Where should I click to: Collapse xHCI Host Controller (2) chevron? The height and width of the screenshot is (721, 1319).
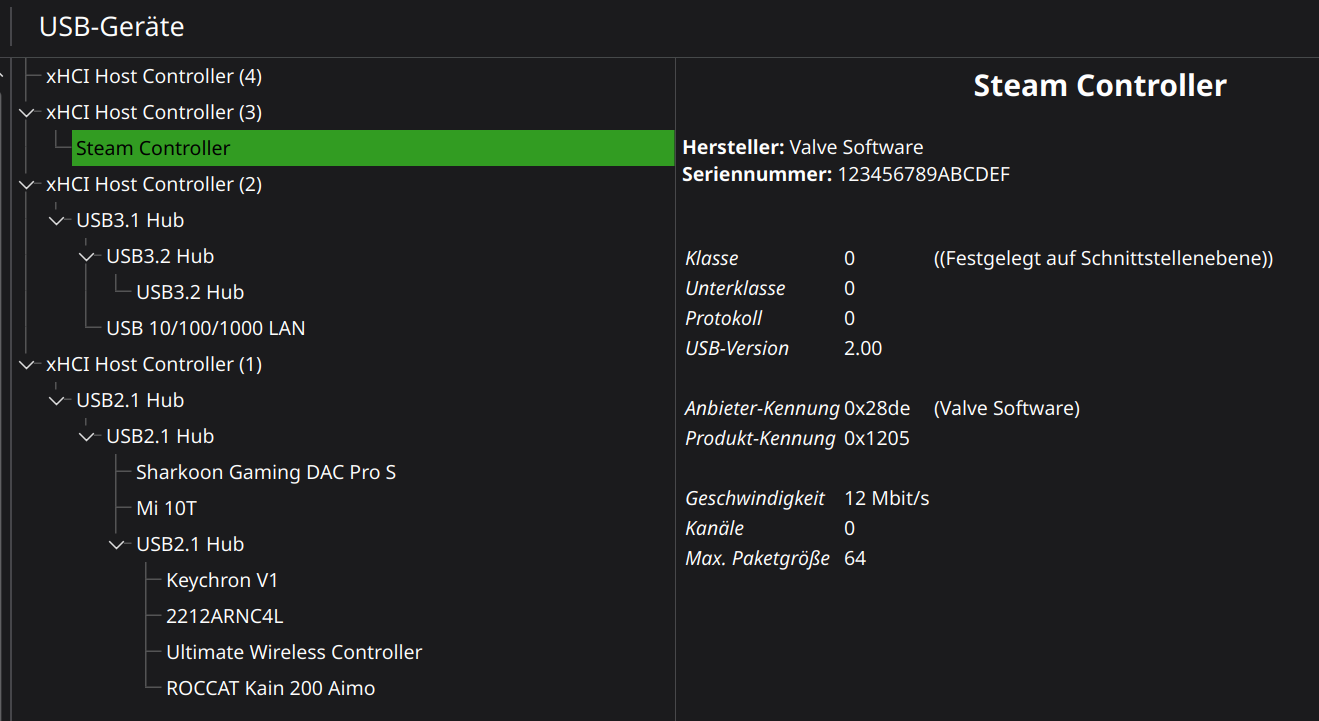26,185
